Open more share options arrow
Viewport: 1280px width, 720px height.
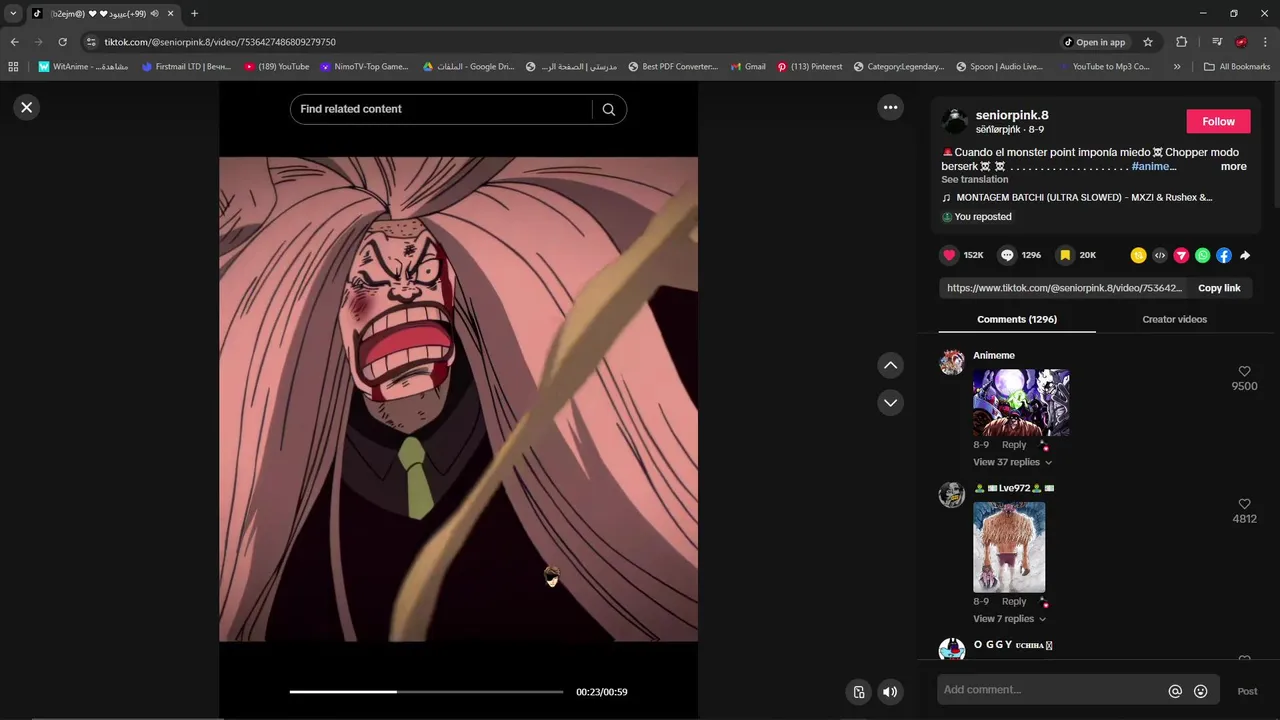pyautogui.click(x=1245, y=255)
